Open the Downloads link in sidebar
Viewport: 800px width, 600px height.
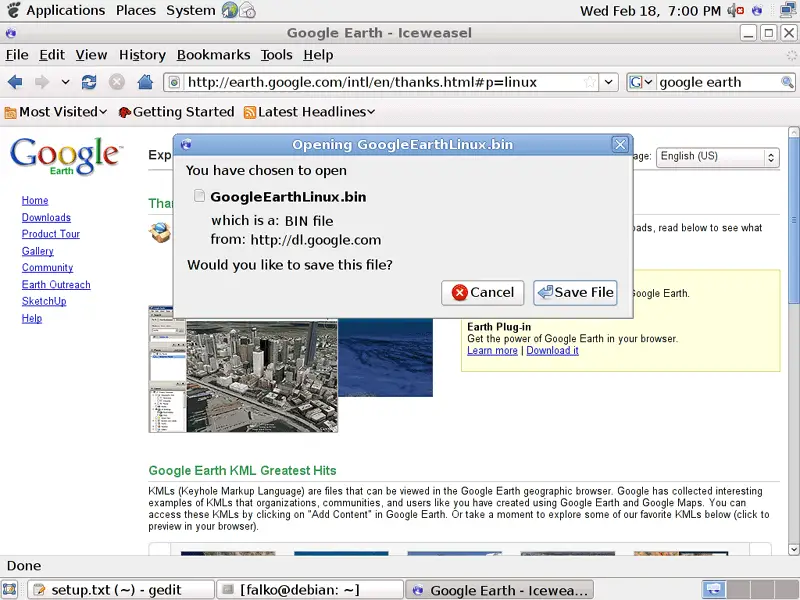[x=46, y=217]
